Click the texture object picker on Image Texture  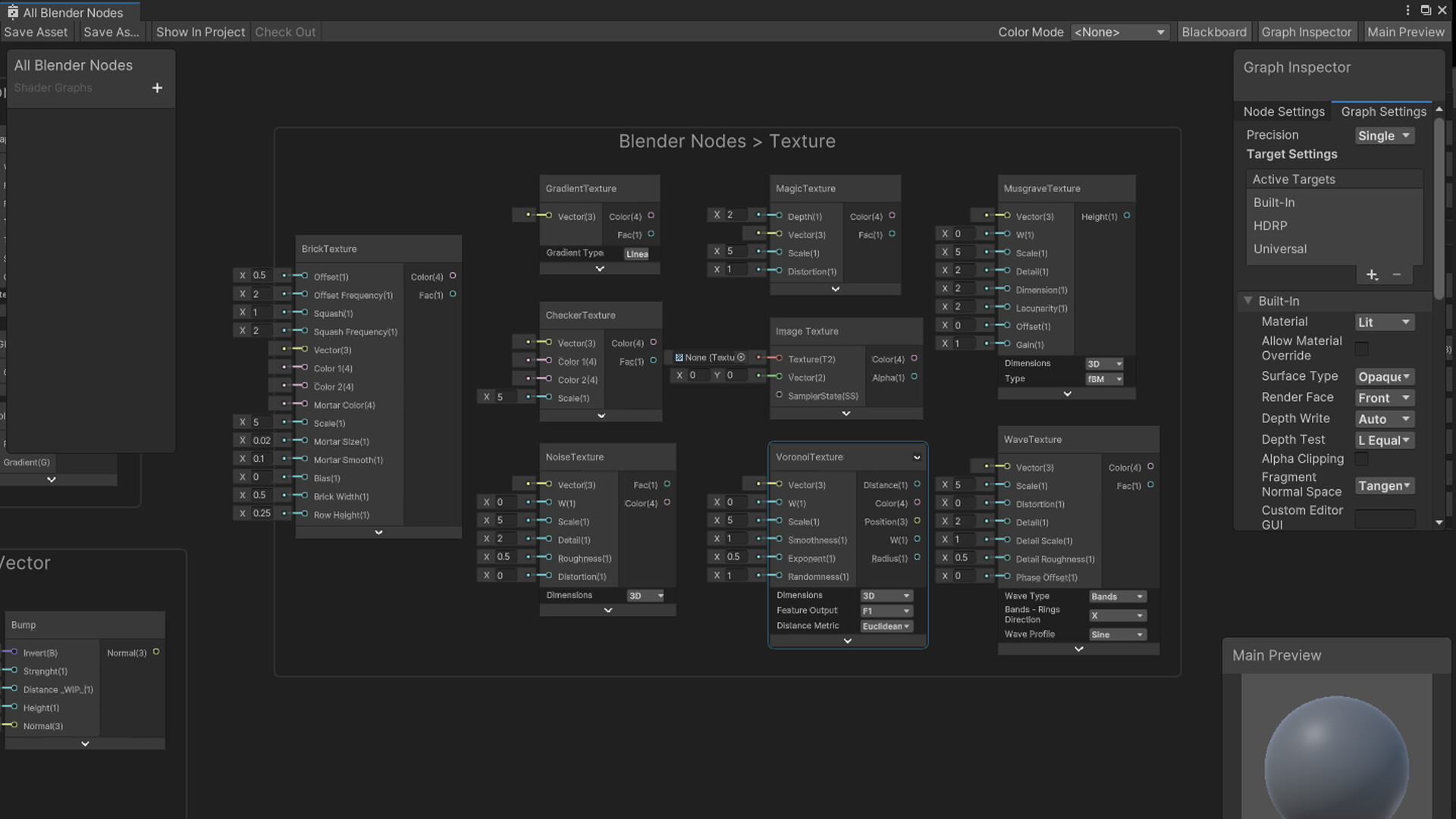[x=742, y=357]
